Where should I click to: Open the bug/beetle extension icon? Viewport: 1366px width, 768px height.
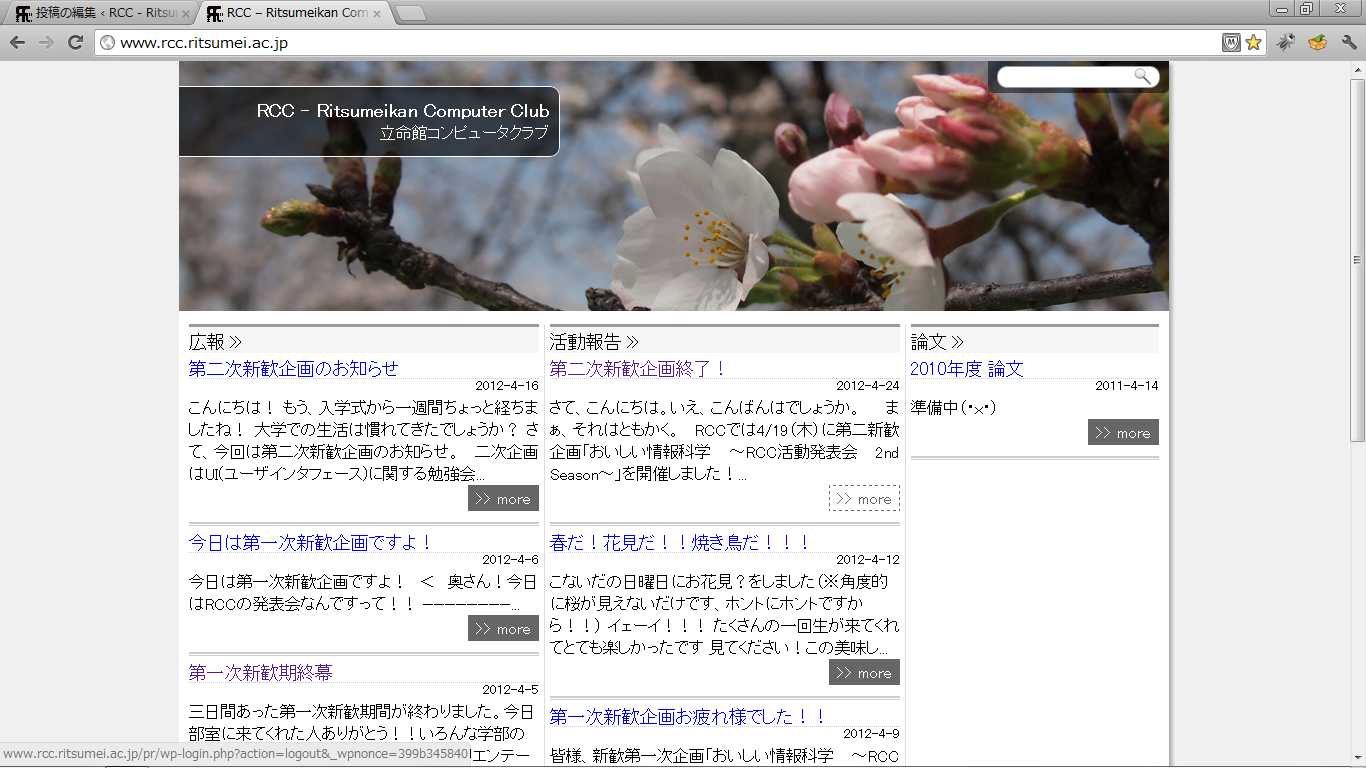point(1286,42)
